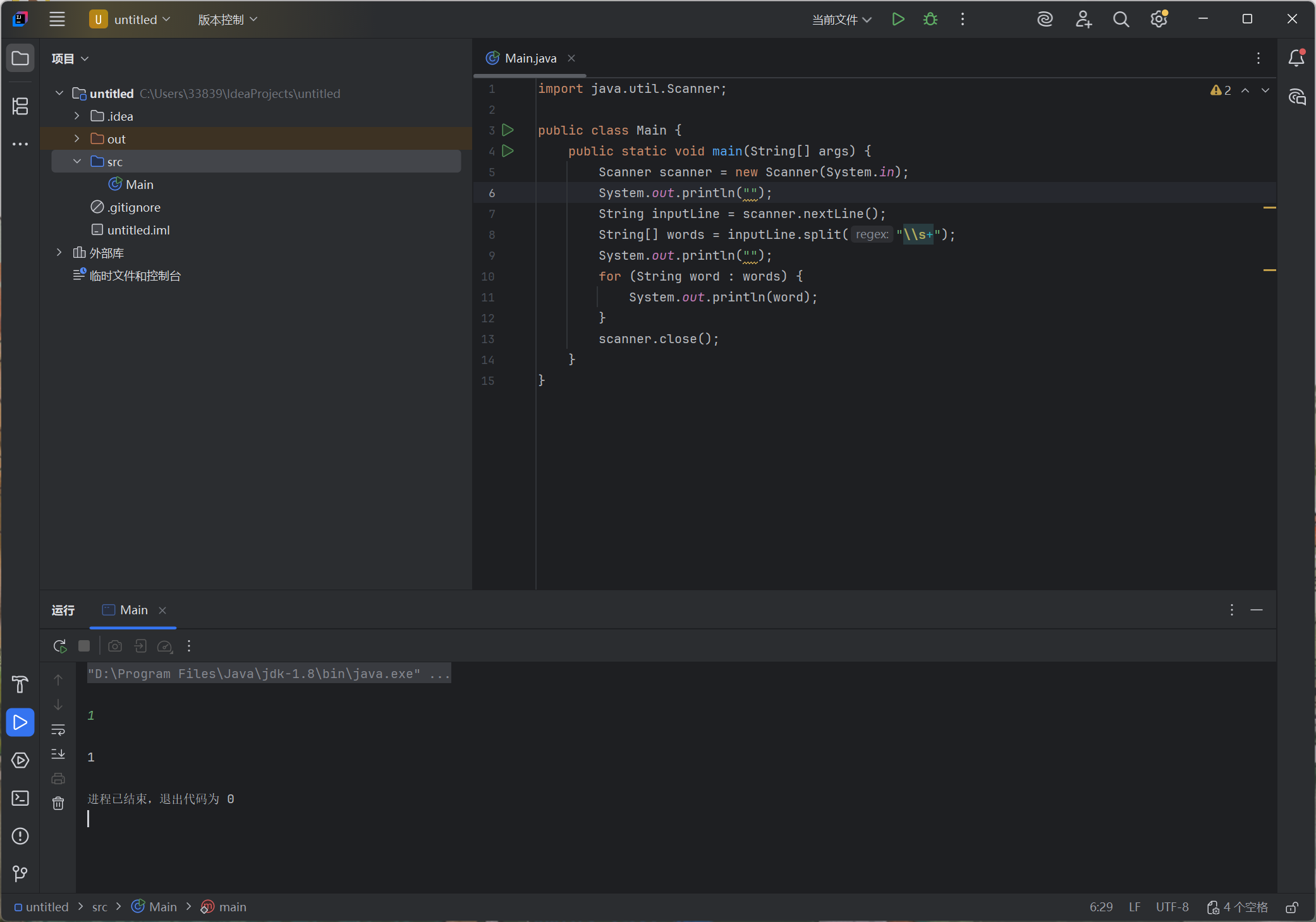Screen dimensions: 1316x922
Task: Clear console with trash icon
Action: tap(58, 803)
